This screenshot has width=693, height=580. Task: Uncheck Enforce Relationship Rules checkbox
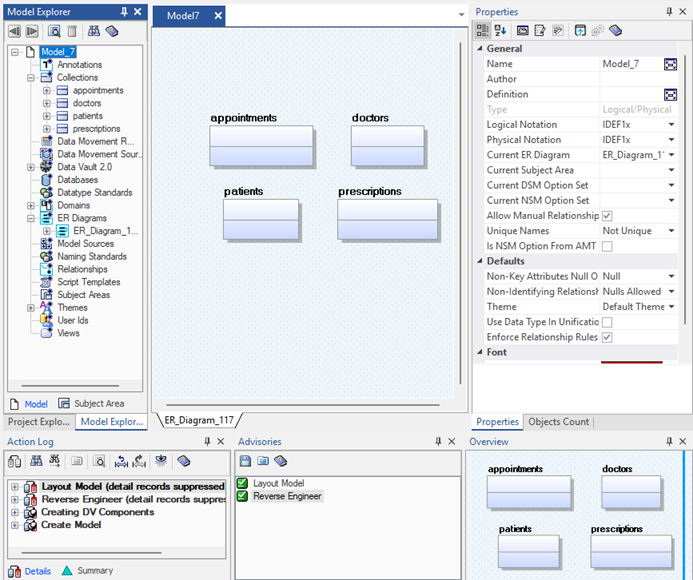click(607, 337)
